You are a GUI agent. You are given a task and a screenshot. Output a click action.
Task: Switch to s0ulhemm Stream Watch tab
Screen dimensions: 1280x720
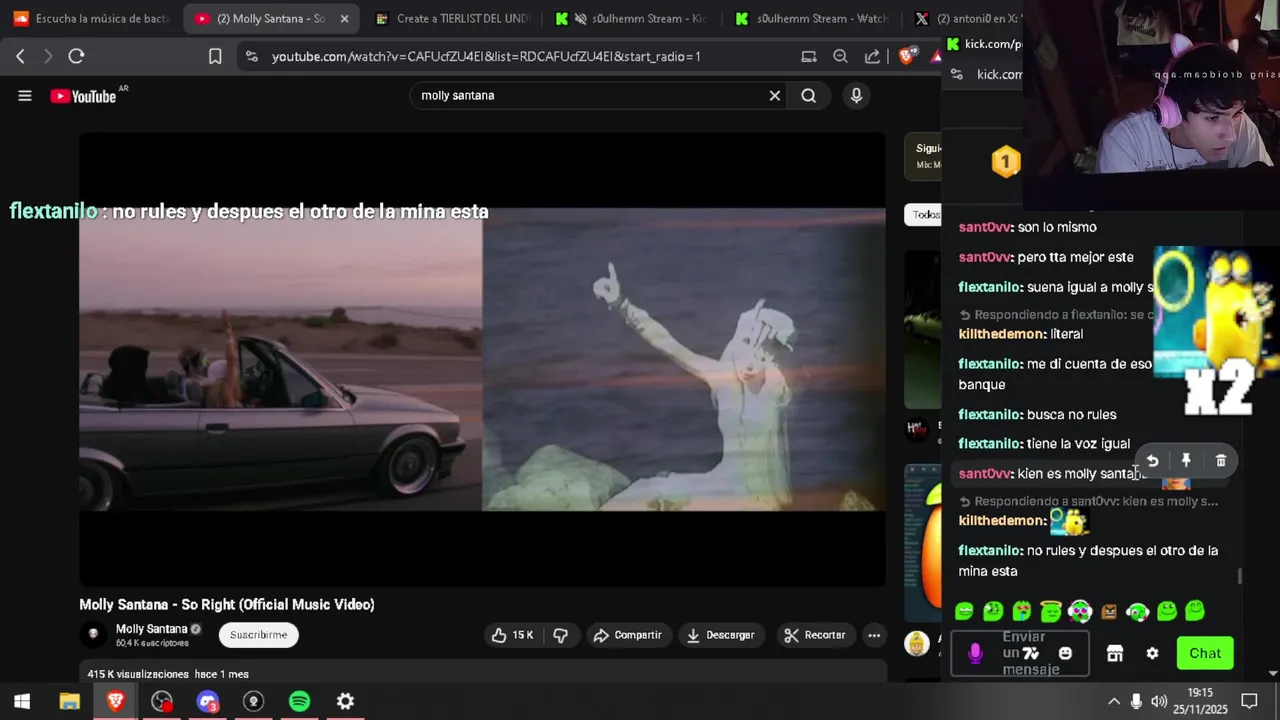tap(812, 18)
